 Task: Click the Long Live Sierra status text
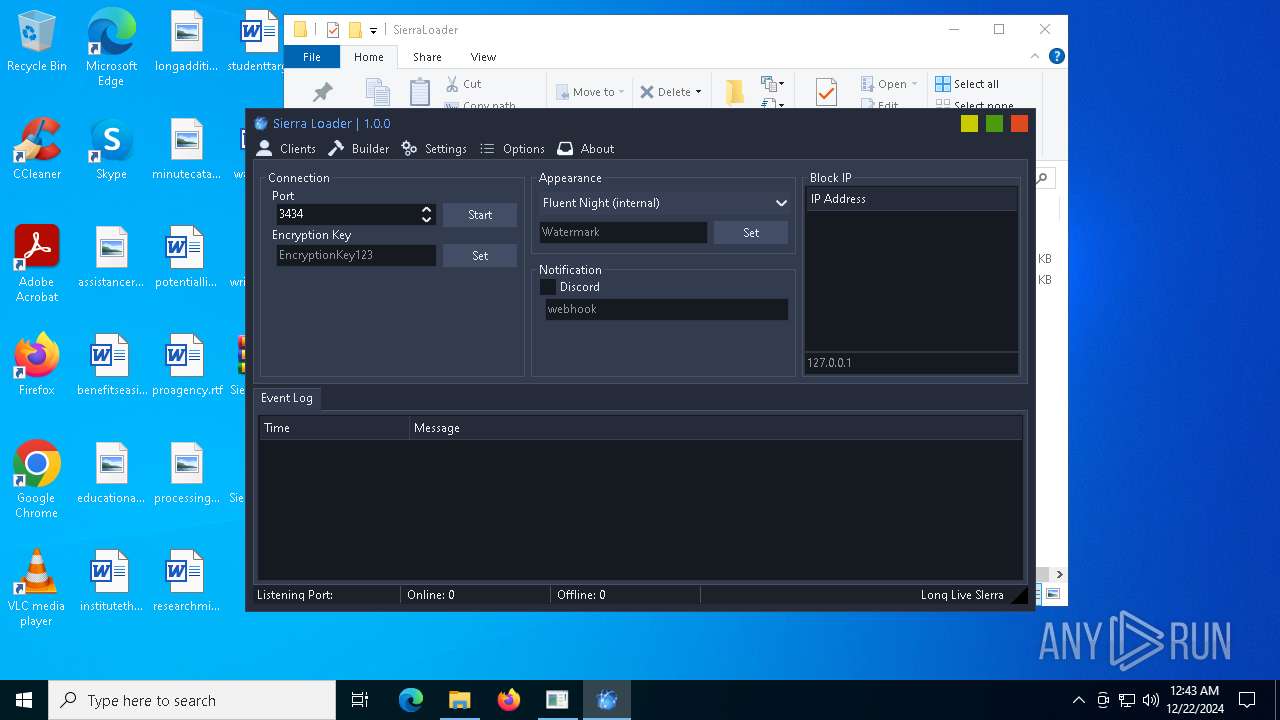click(x=962, y=595)
